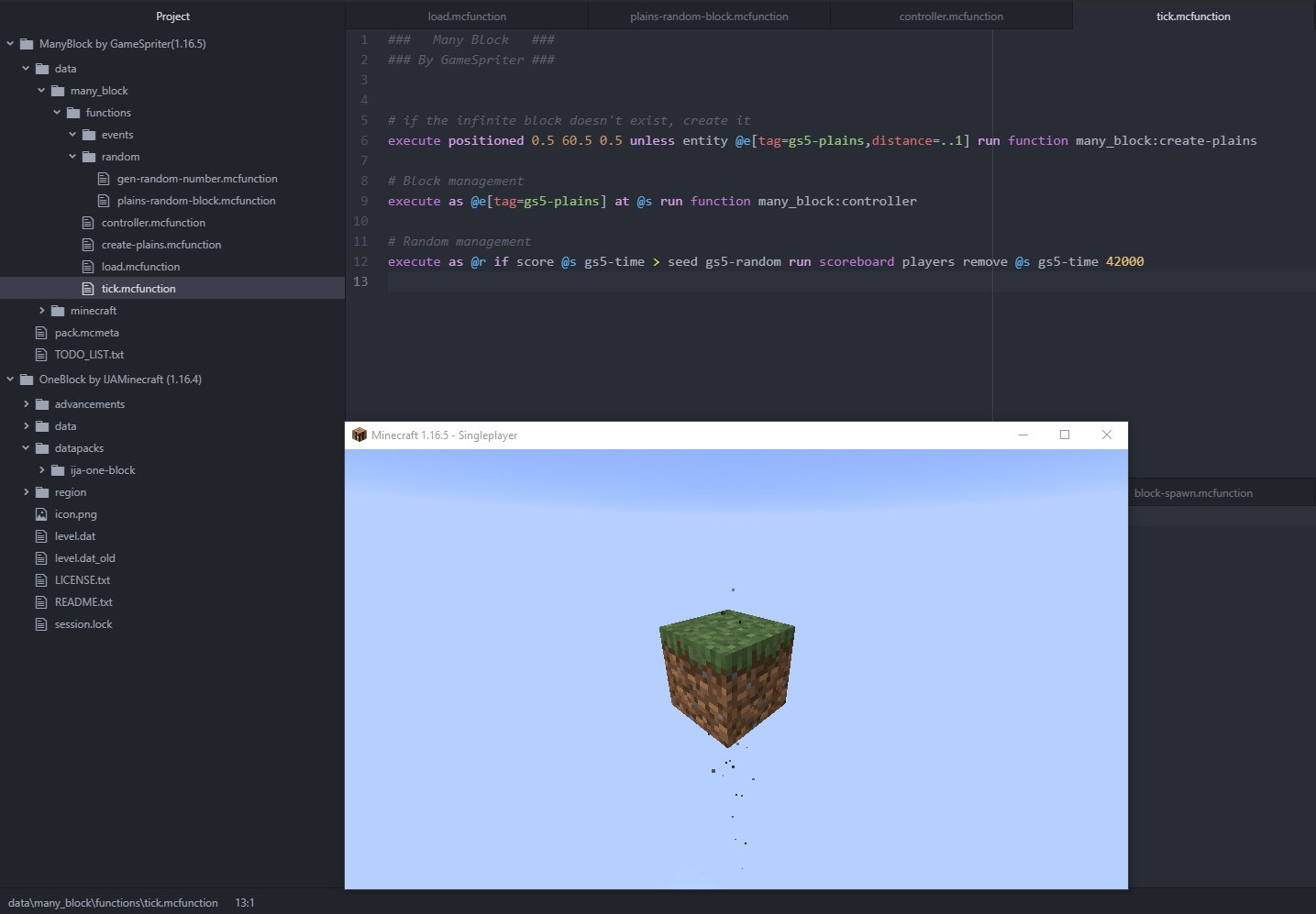This screenshot has width=1316, height=914.
Task: Select the tick.mcfunction editor tab
Action: [x=1193, y=16]
